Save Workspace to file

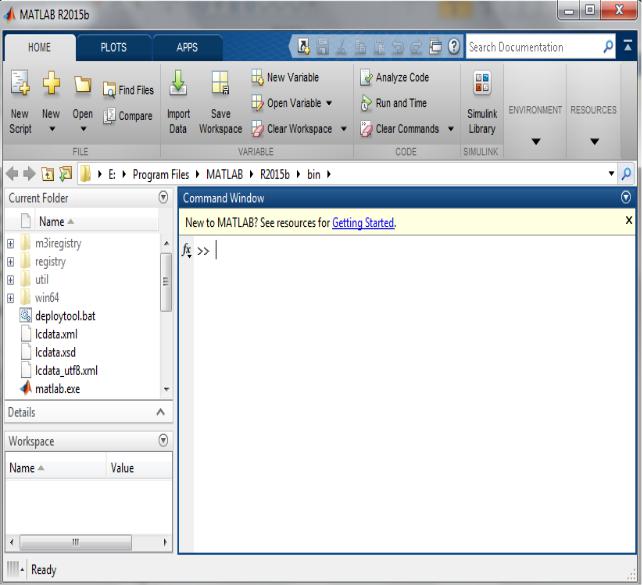coord(220,102)
